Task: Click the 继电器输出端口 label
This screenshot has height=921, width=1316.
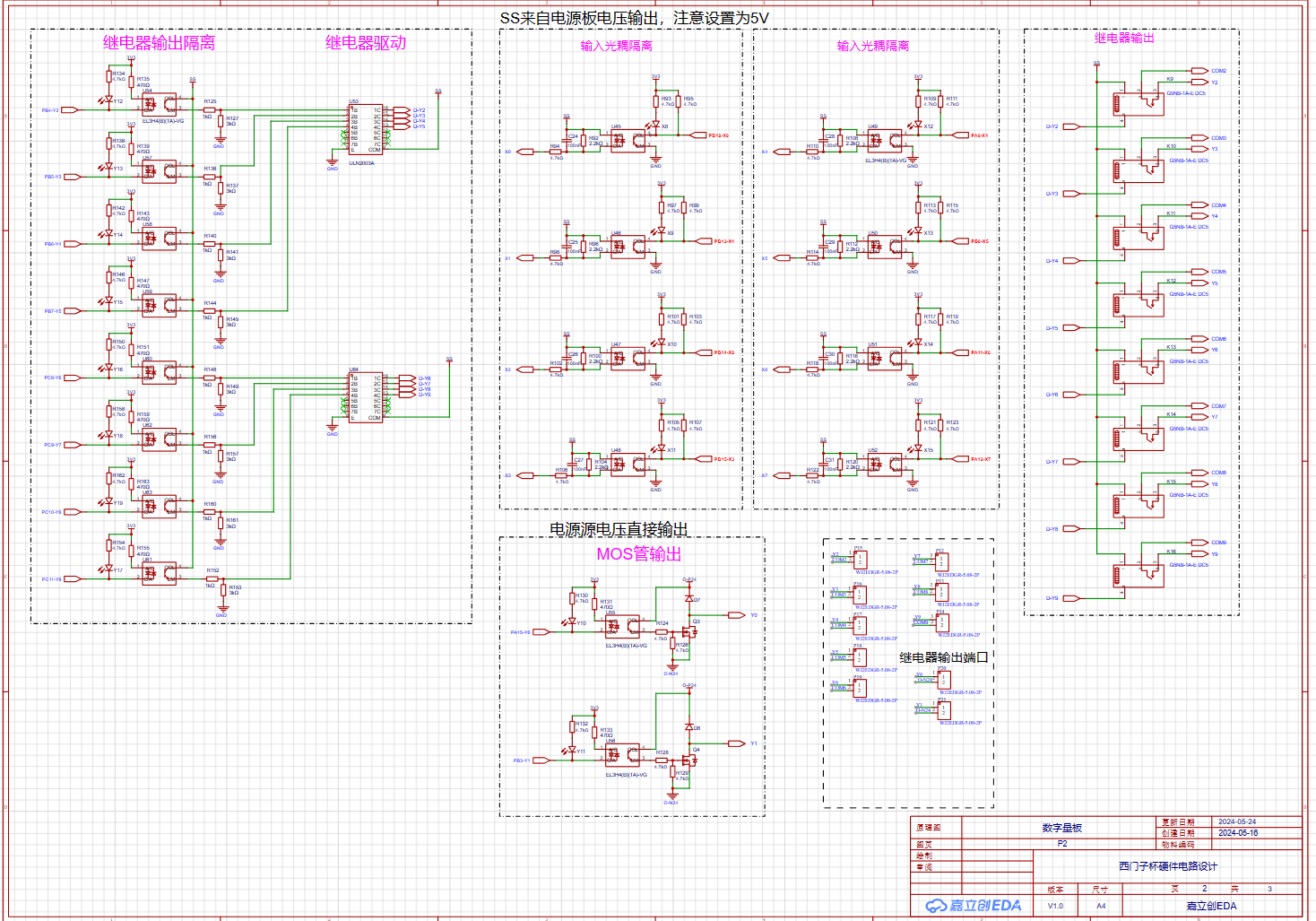Action: click(943, 657)
